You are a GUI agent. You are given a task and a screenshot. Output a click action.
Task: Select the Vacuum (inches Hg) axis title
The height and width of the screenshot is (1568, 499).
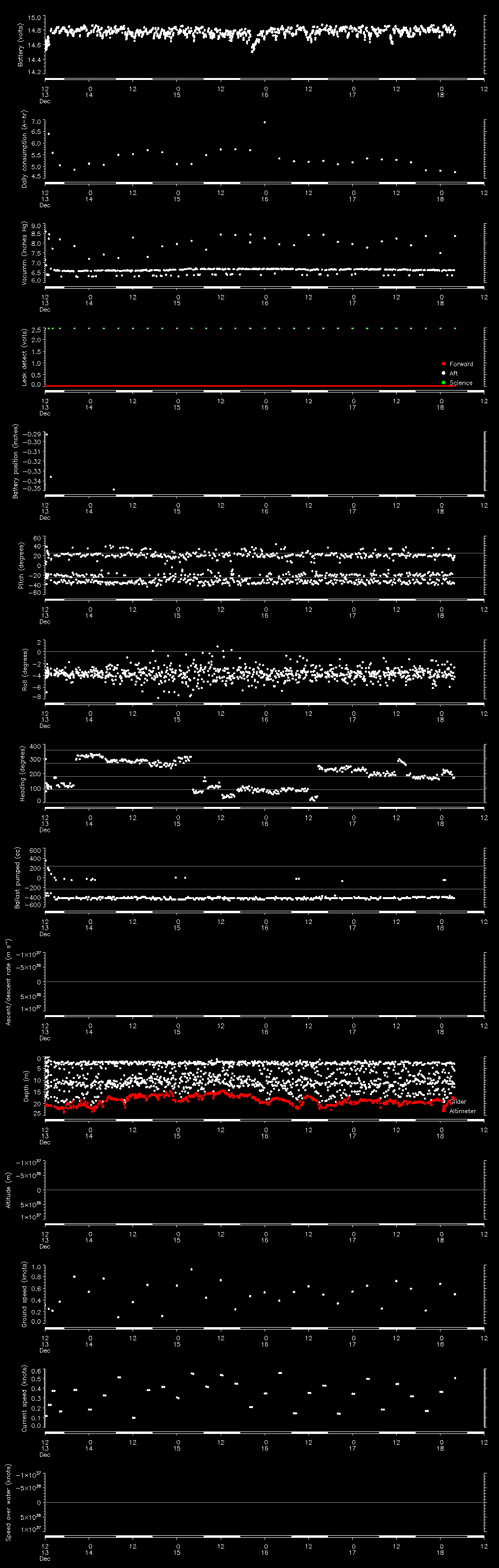(24, 253)
